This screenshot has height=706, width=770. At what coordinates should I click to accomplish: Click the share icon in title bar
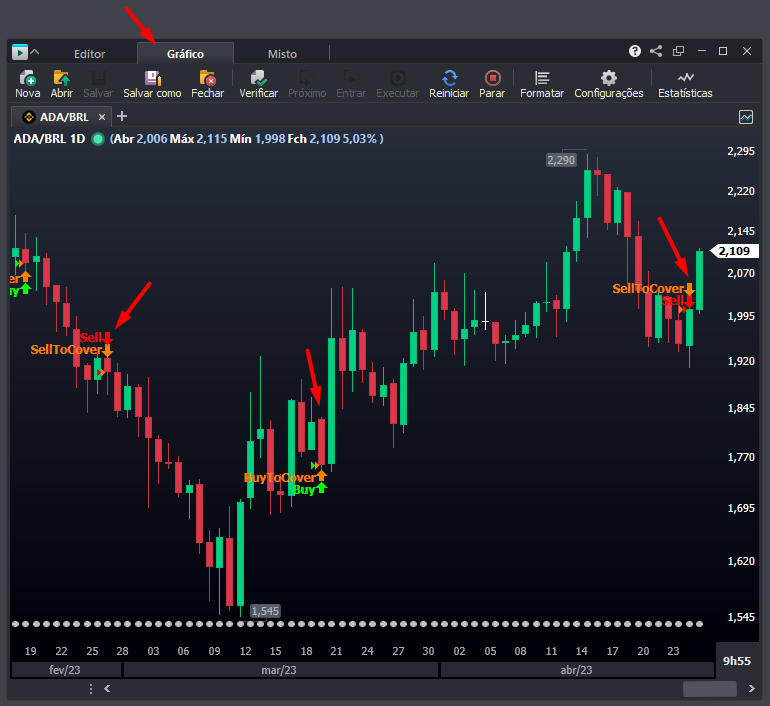(656, 51)
